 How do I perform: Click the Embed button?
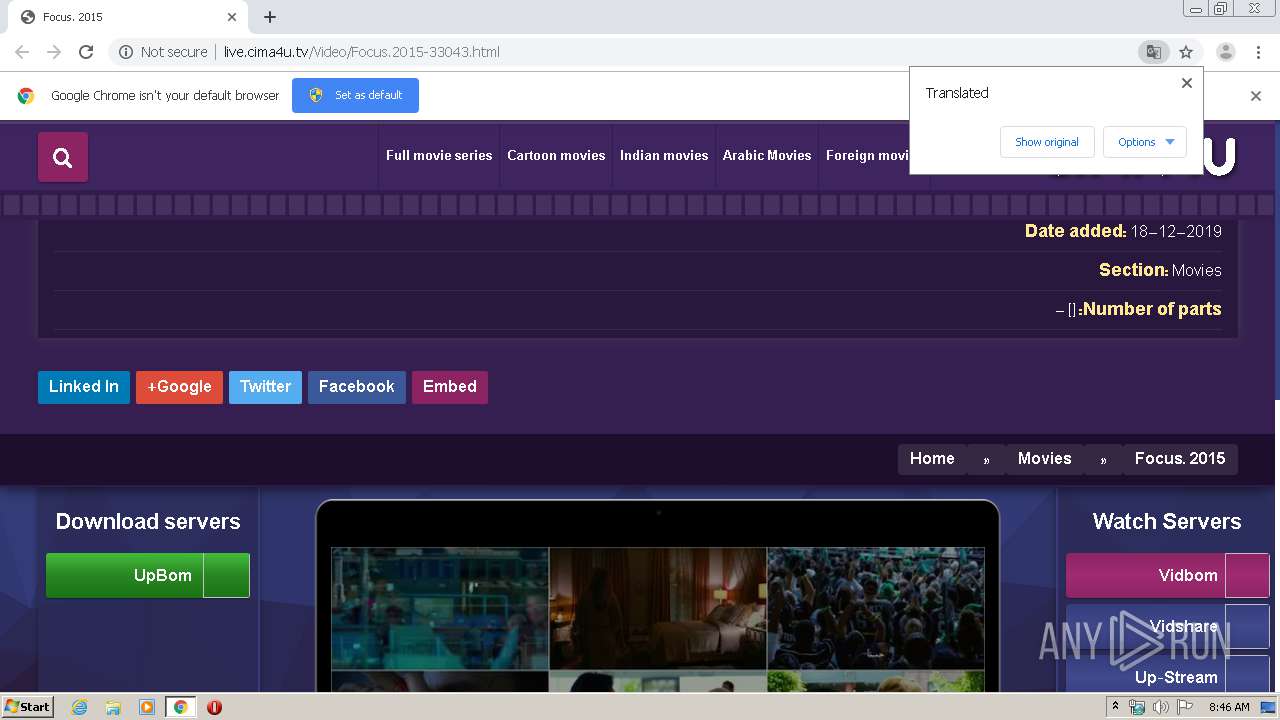[450, 387]
